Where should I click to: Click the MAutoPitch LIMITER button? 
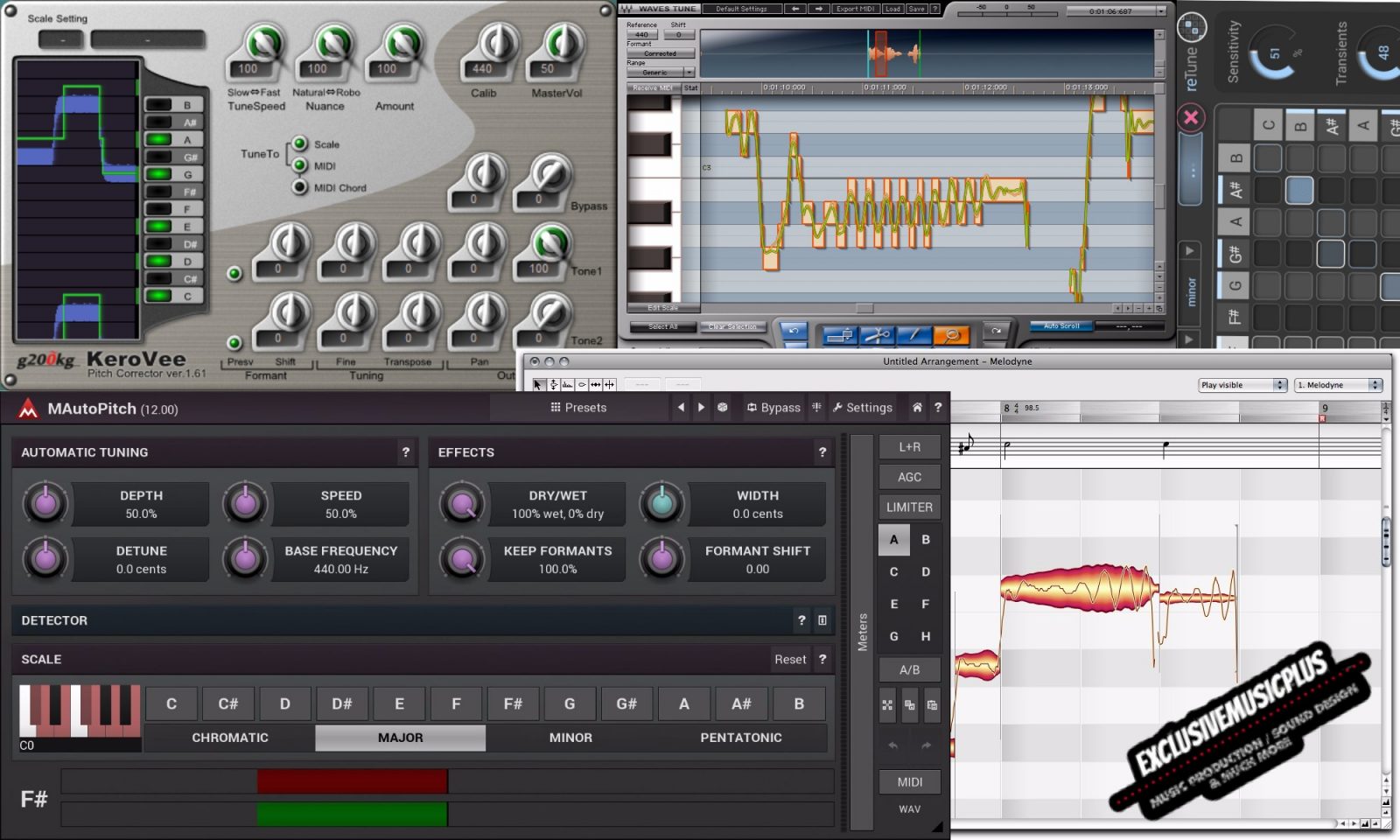(909, 507)
